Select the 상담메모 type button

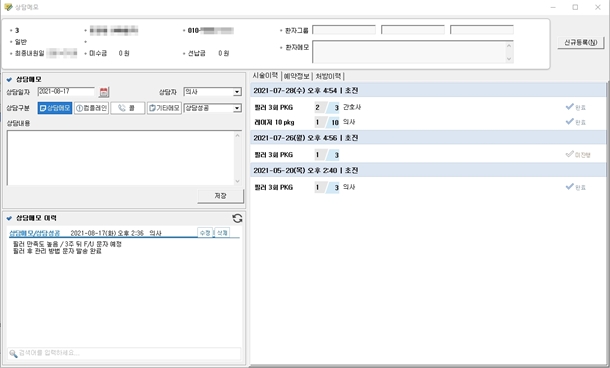tap(55, 108)
